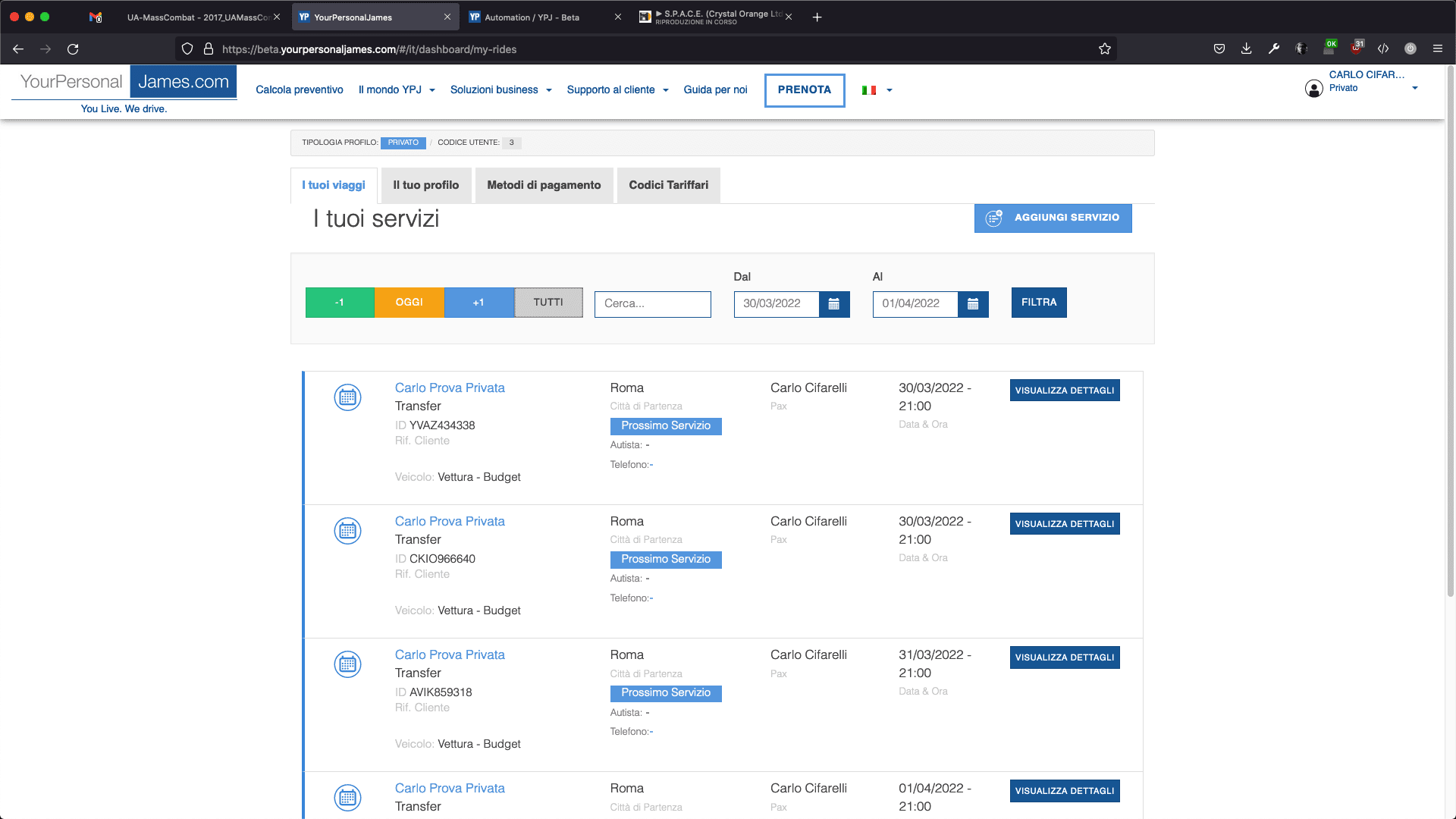The height and width of the screenshot is (819, 1456).
Task: Click the site lock security icon
Action: point(209,49)
